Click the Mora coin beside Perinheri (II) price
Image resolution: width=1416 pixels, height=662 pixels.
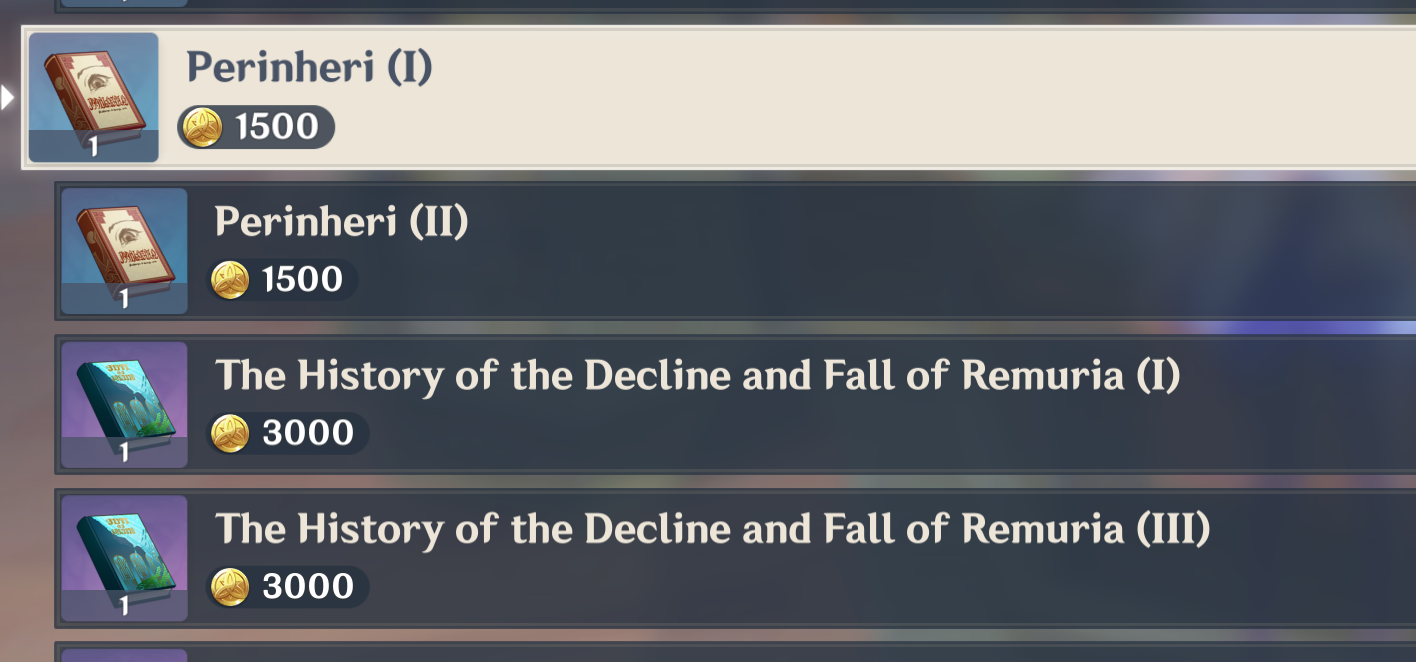[x=230, y=280]
